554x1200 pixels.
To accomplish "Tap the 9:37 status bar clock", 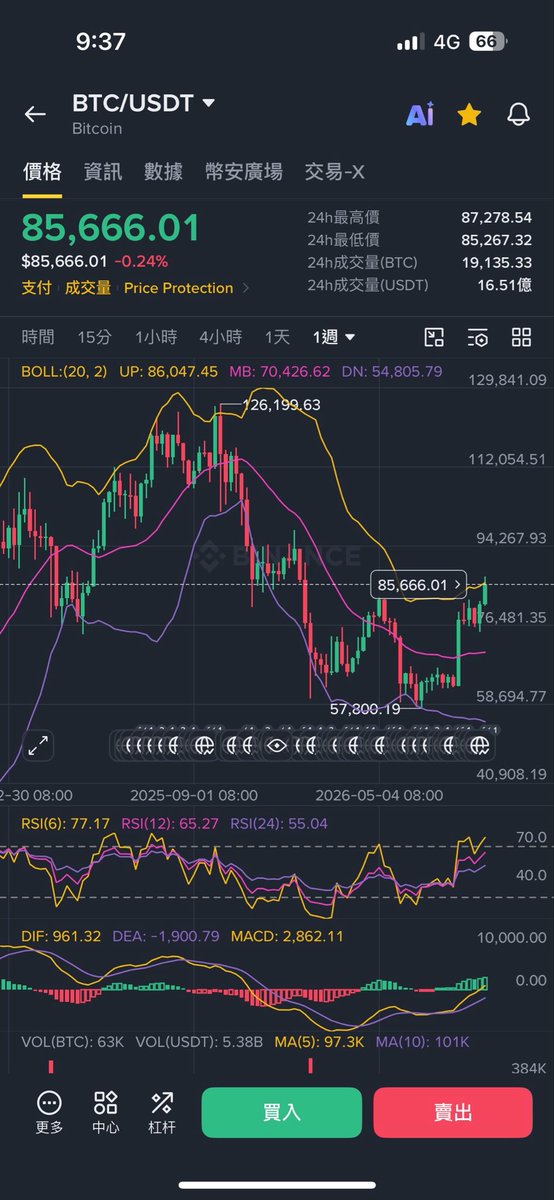I will point(101,42).
